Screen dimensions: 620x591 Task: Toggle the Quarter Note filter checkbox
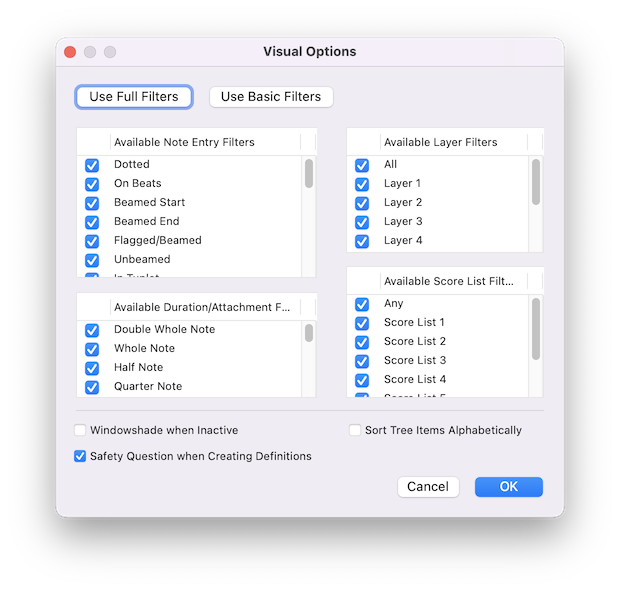[92, 387]
